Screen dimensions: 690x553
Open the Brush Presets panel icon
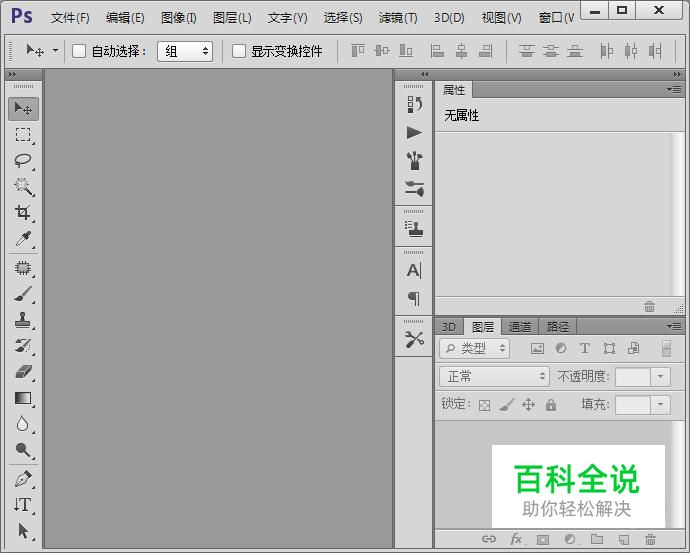point(414,161)
